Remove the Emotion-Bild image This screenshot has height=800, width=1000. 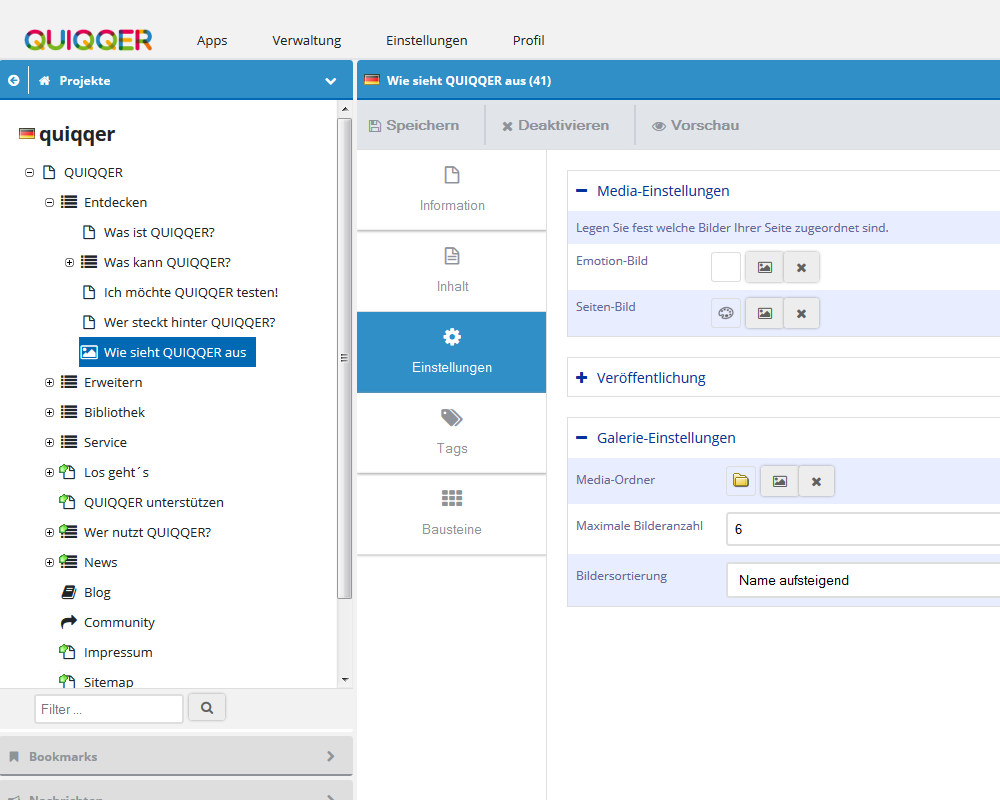click(802, 267)
